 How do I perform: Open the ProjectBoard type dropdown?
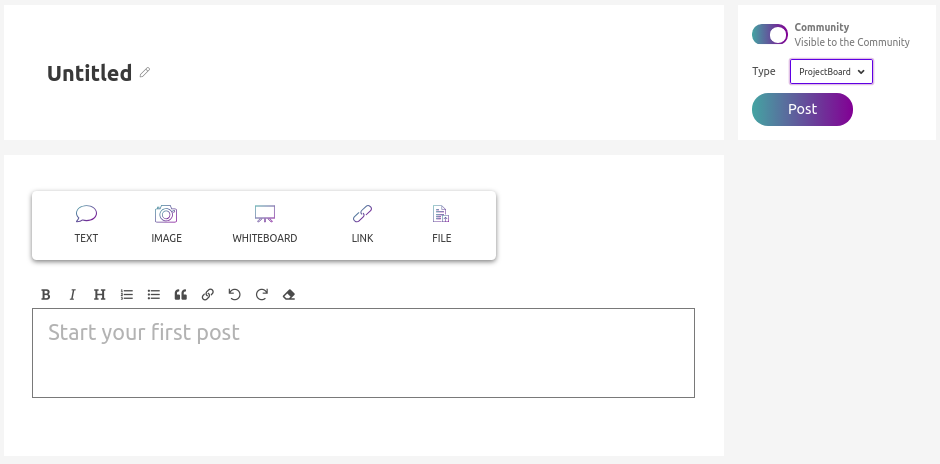[831, 71]
